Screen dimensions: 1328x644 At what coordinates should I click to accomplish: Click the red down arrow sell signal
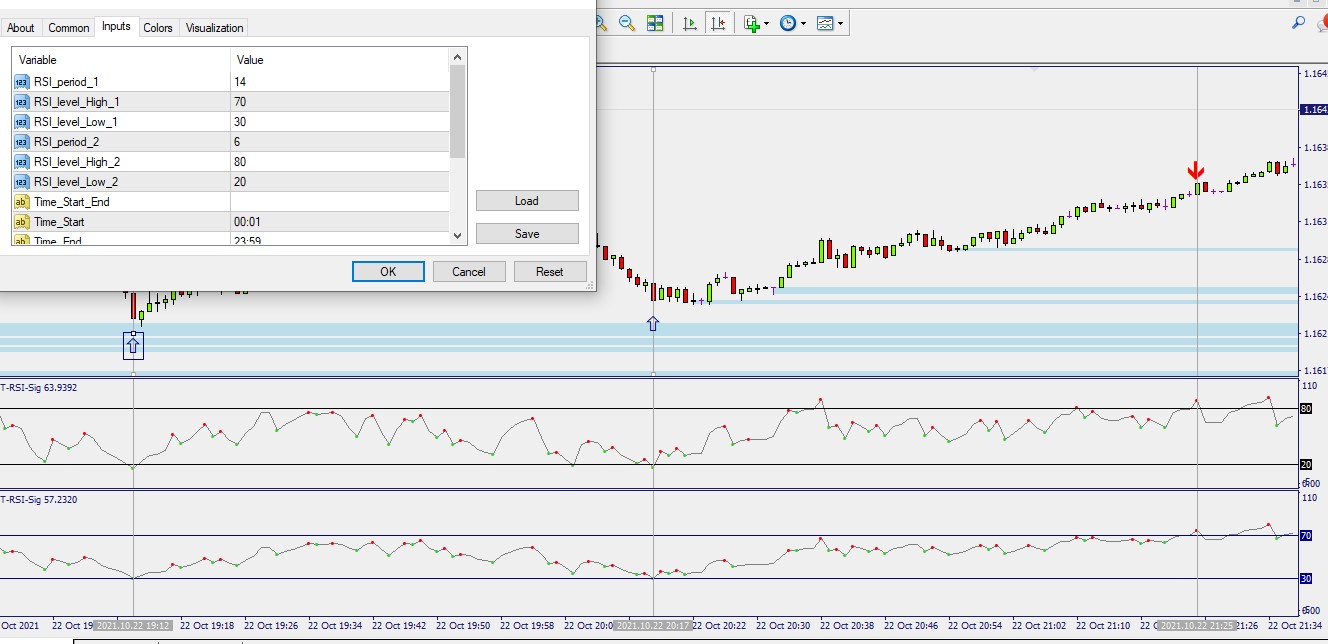pyautogui.click(x=1196, y=171)
